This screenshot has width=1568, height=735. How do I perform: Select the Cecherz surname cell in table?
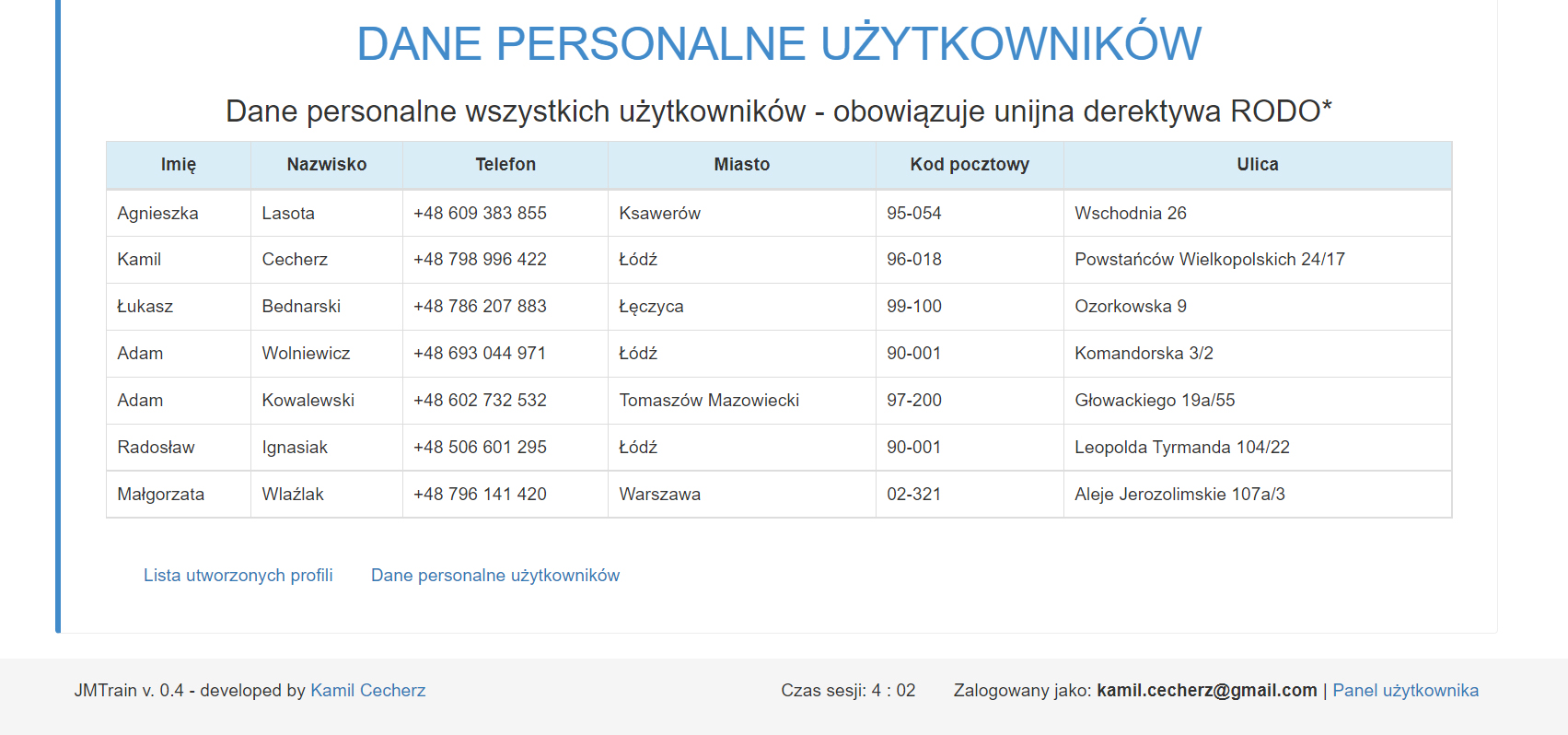click(327, 260)
